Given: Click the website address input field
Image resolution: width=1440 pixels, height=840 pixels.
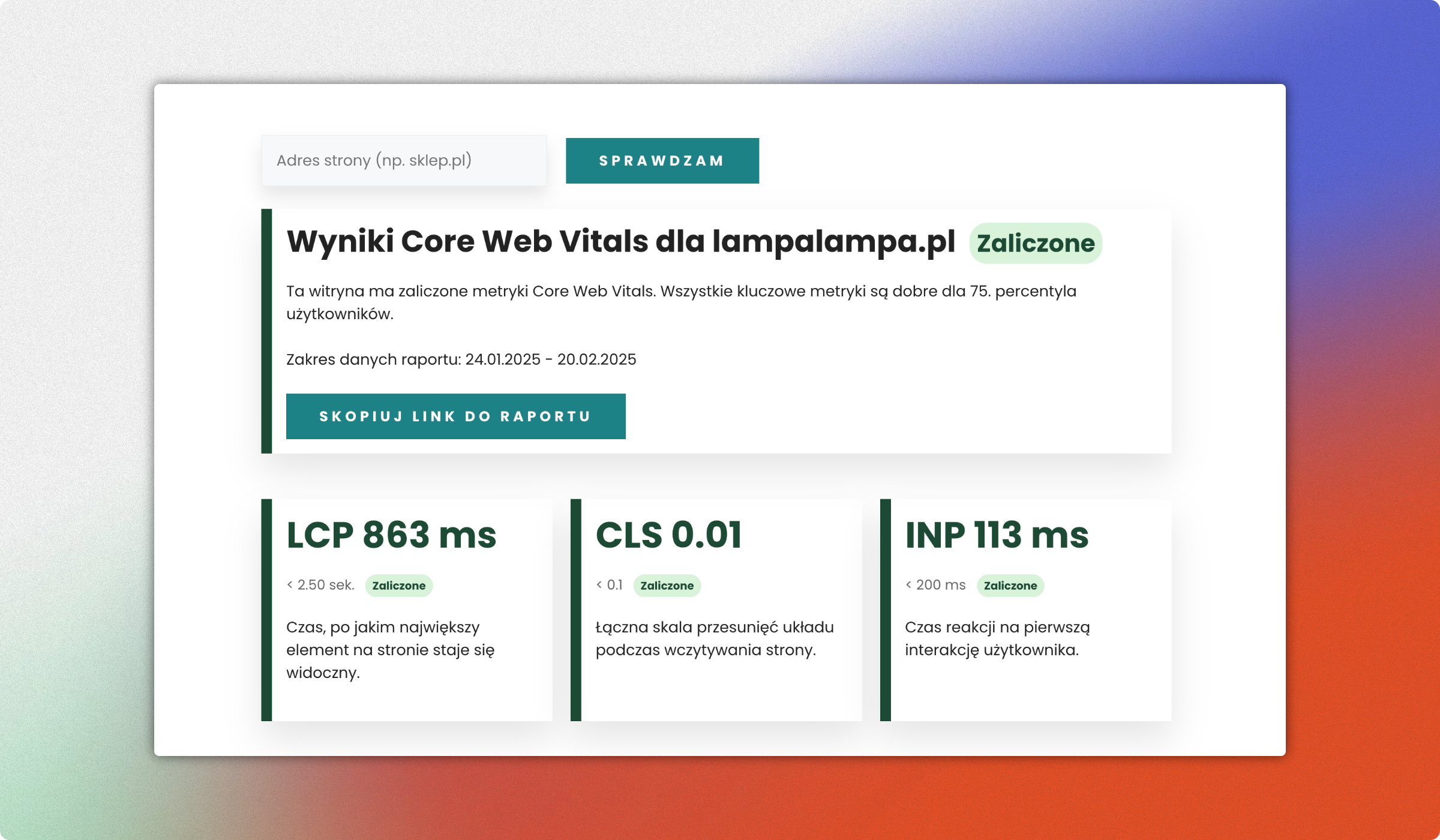Looking at the screenshot, I should [x=403, y=160].
